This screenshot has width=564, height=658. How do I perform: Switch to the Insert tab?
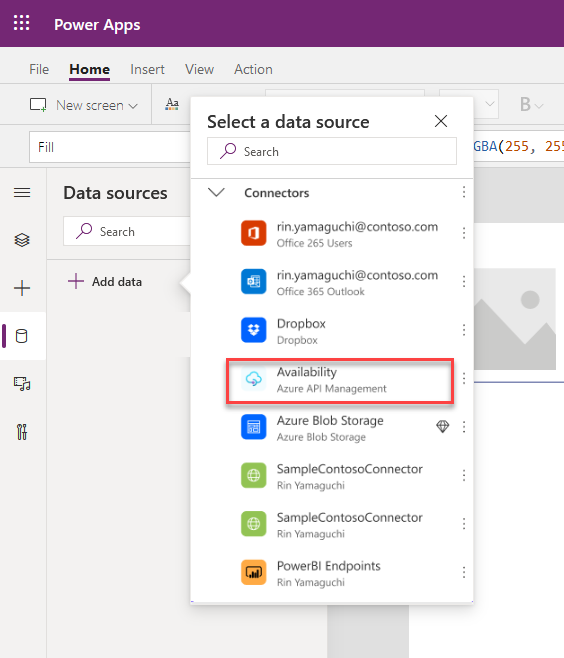pos(147,69)
